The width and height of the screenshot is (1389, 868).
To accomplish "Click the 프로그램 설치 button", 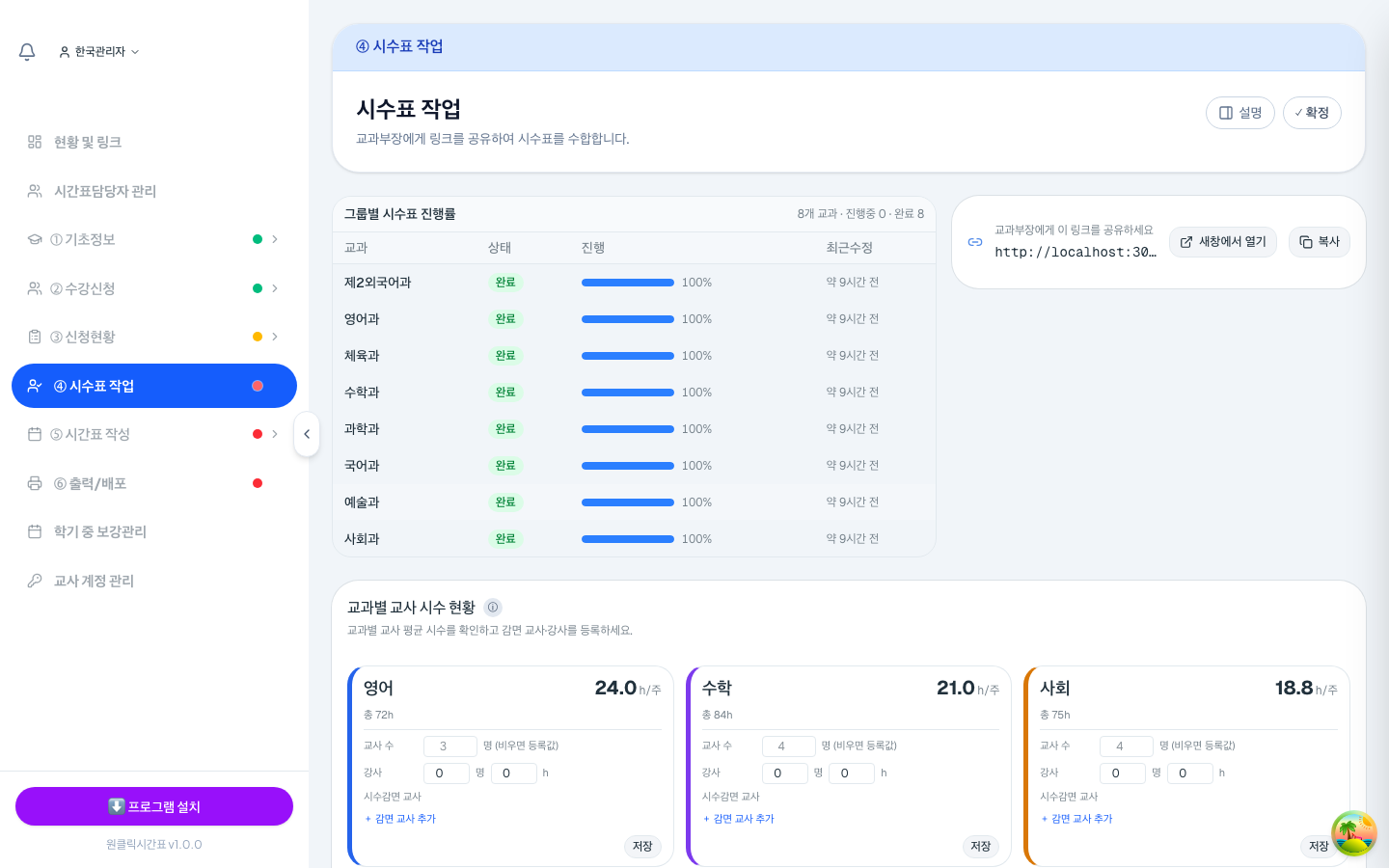I will tap(154, 806).
